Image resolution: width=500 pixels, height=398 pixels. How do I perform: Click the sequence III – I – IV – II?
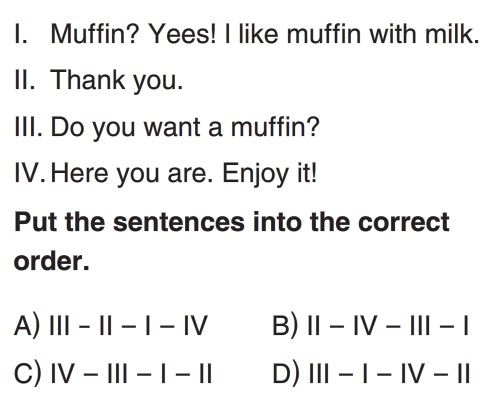389,373
